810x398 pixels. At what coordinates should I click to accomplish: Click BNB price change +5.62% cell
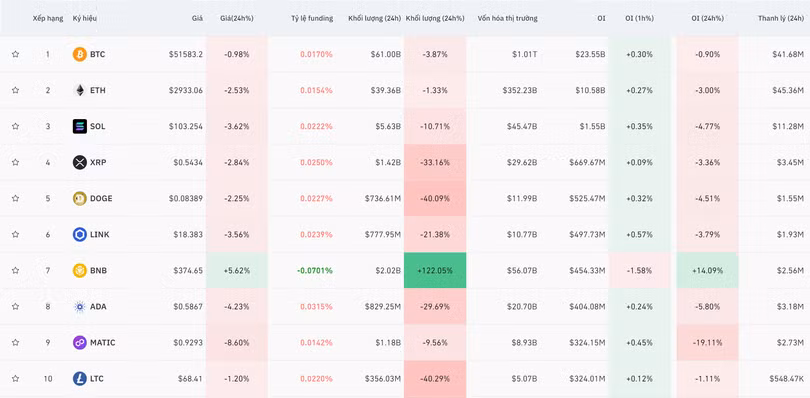pos(237,270)
